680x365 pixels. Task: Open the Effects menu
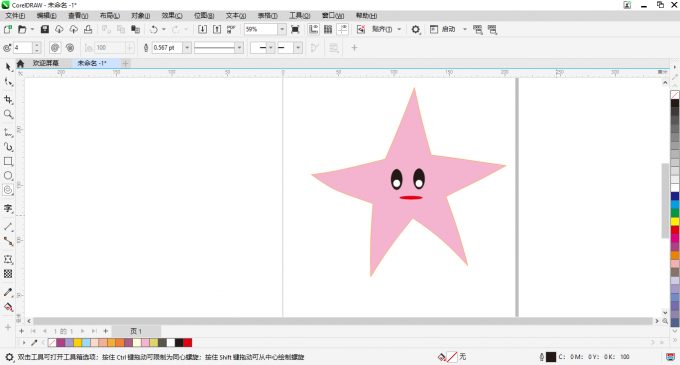172,16
